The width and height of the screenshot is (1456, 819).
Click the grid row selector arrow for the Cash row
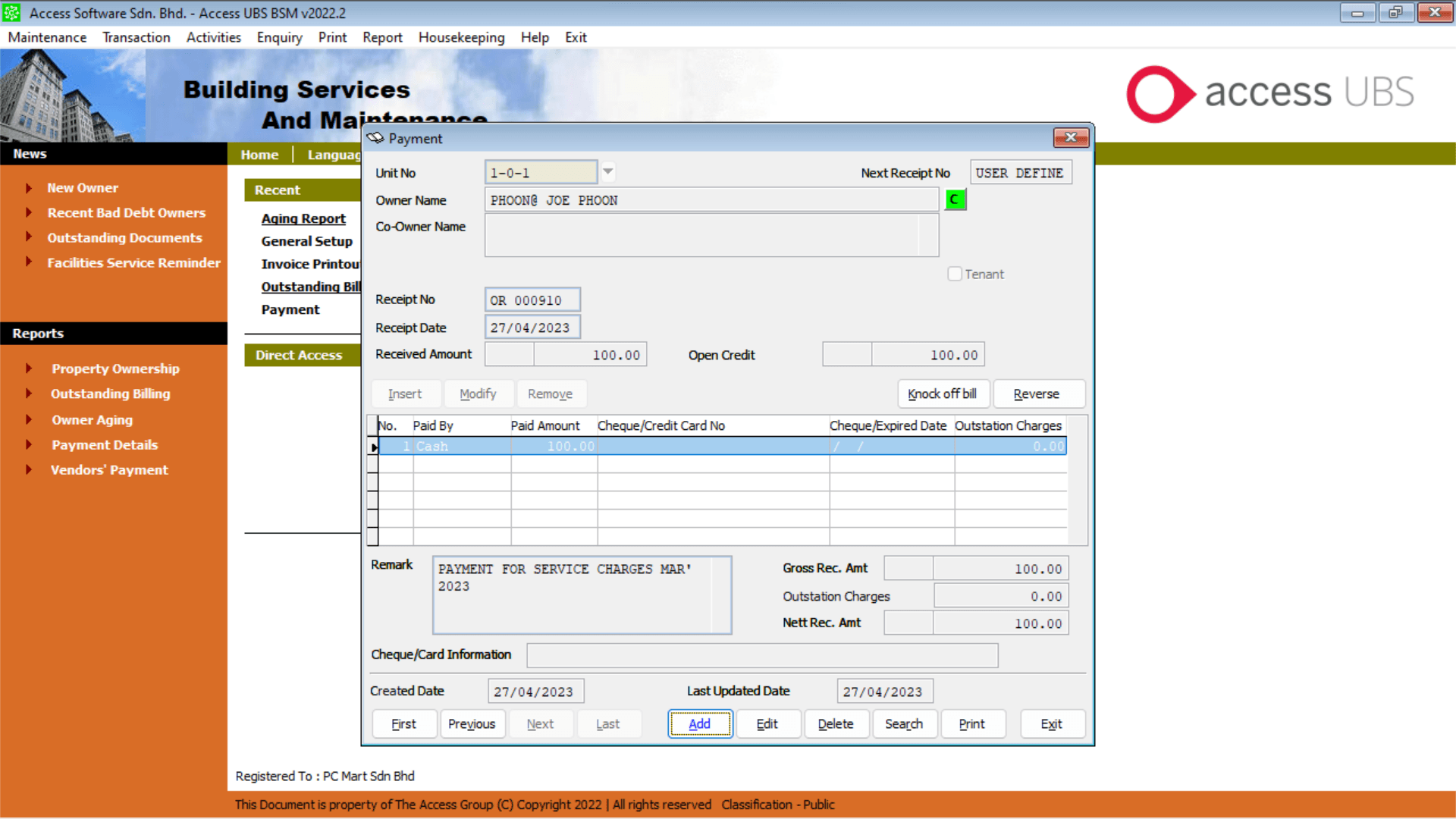coord(373,447)
